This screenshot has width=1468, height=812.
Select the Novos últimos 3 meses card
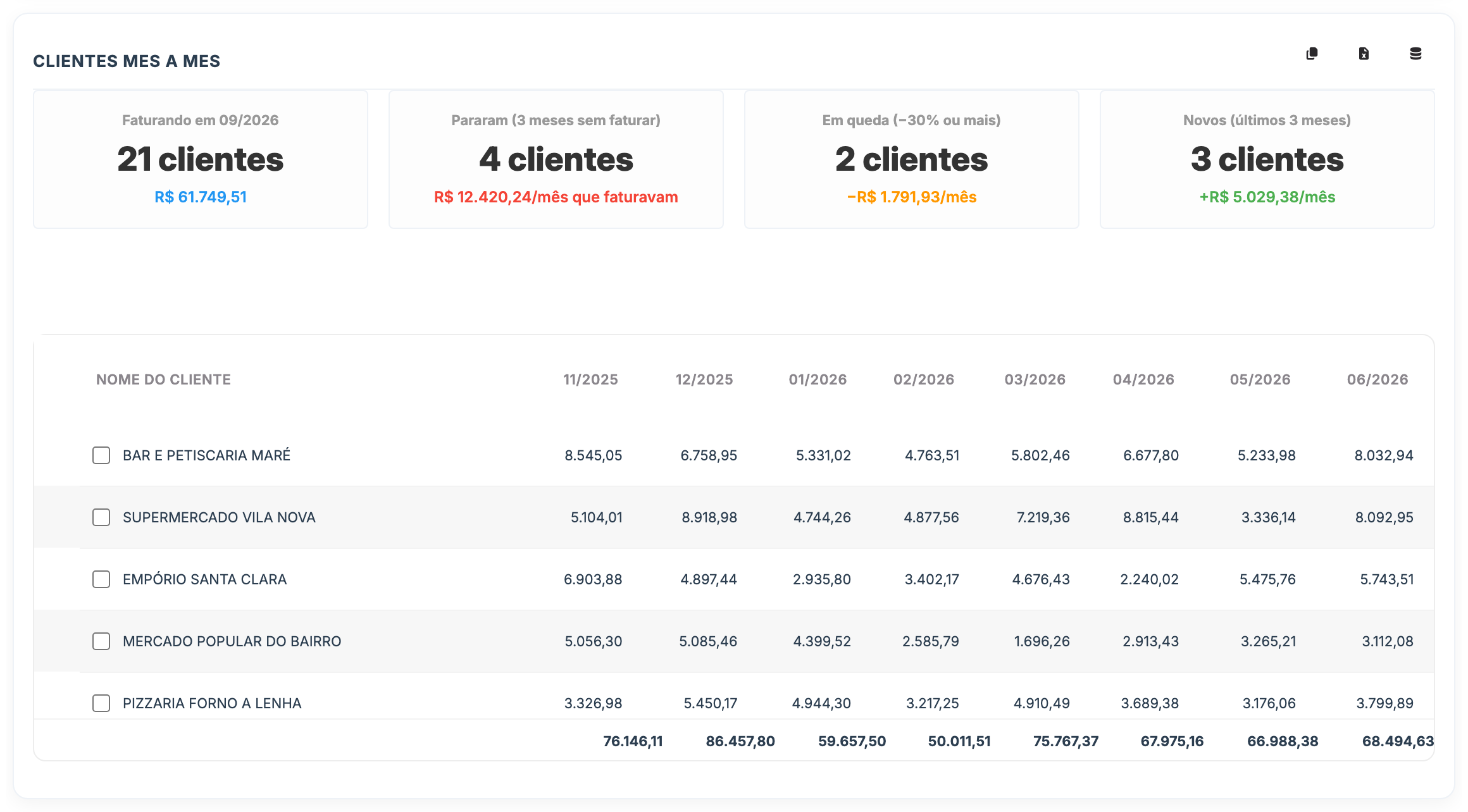point(1267,159)
